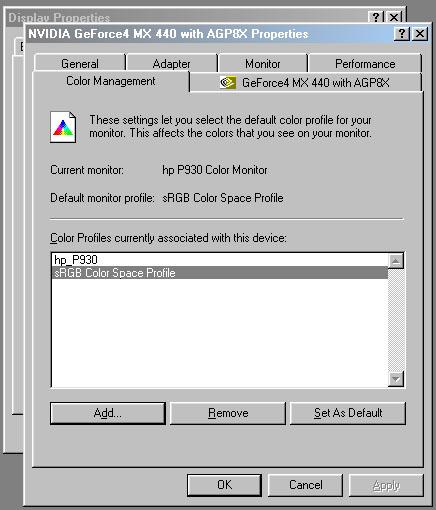The width and height of the screenshot is (436, 510).
Task: Confirm with the OK button
Action: pos(224,485)
